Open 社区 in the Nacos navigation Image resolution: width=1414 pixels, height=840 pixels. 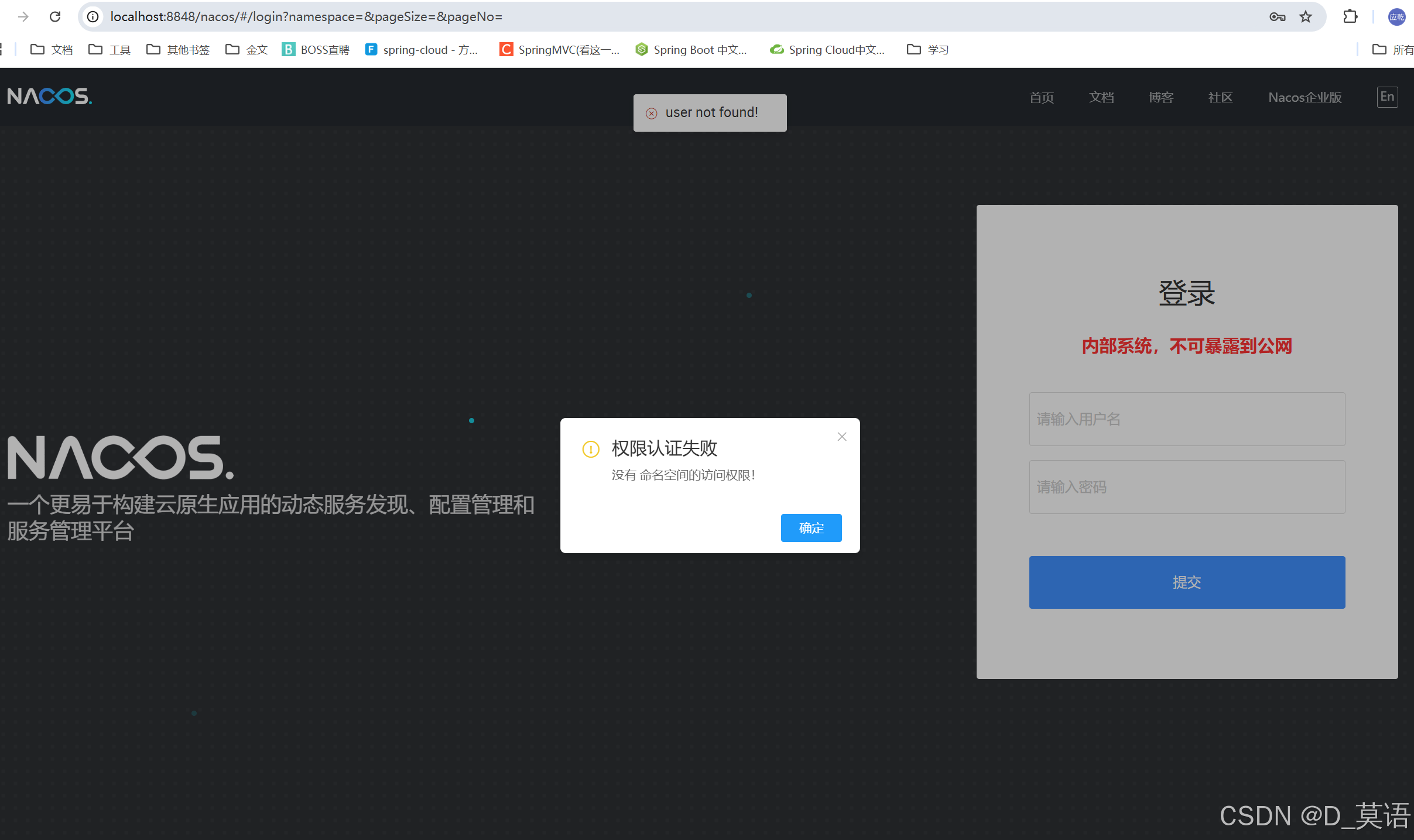coord(1221,97)
